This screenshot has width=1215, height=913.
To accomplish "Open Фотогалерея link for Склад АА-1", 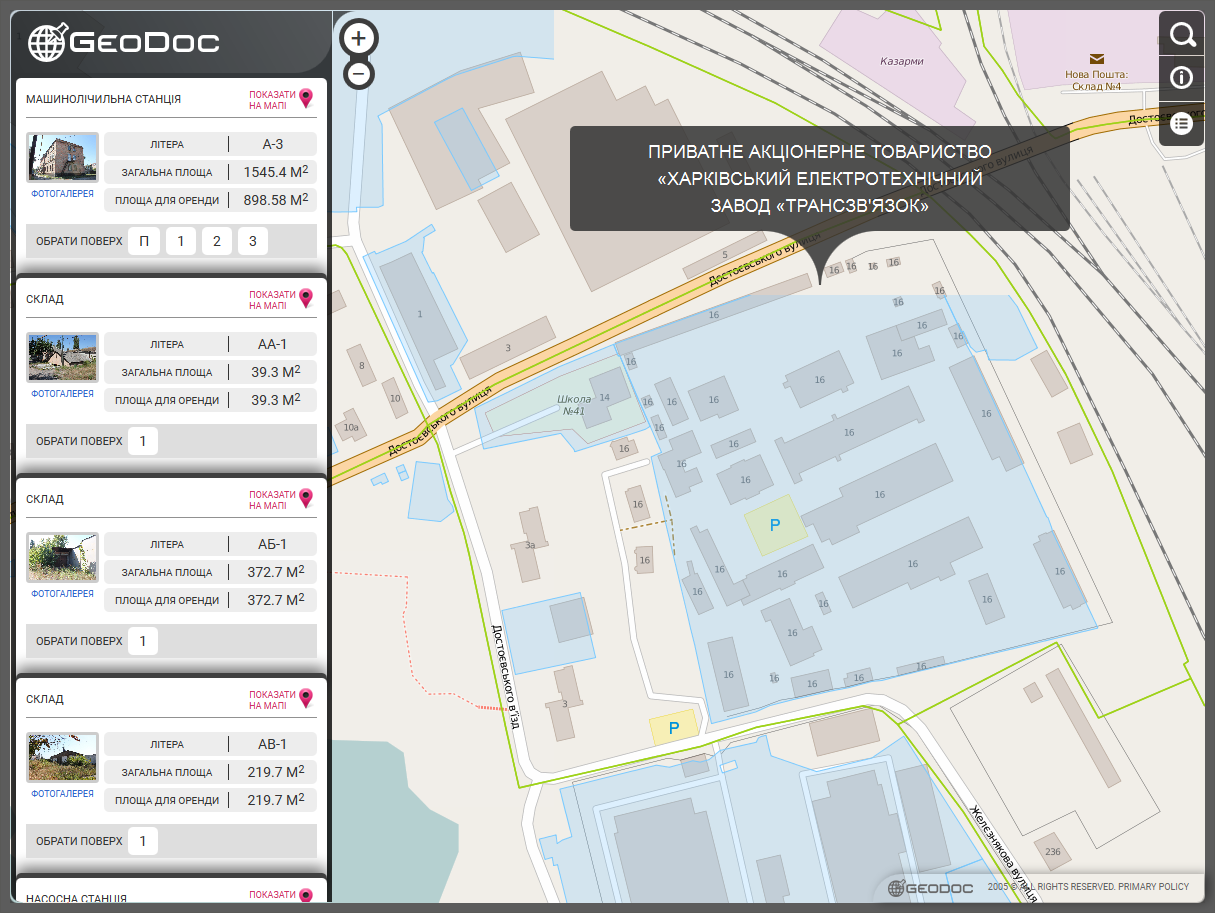I will coord(62,394).
